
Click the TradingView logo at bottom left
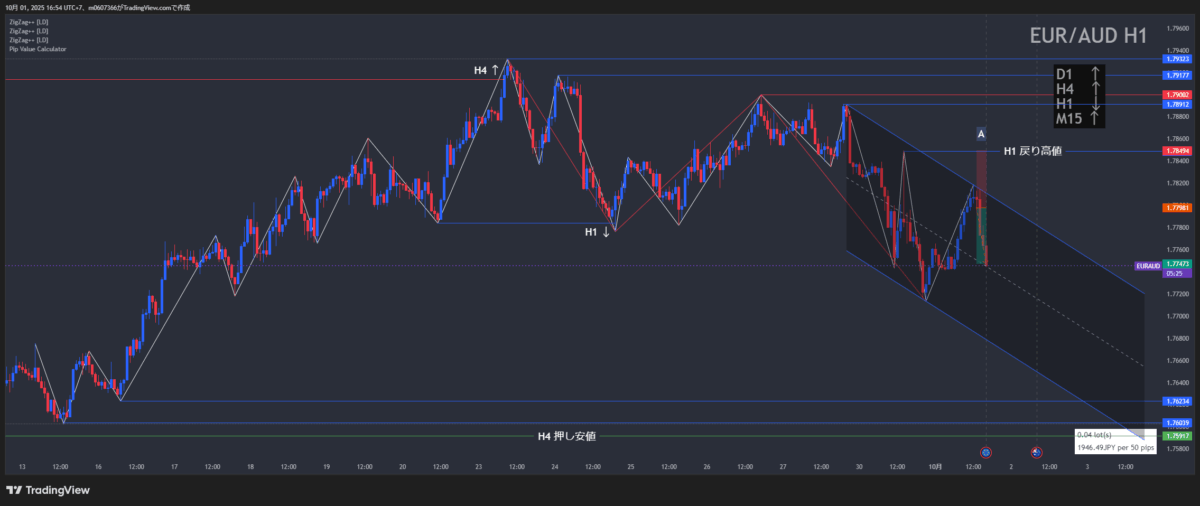(x=47, y=490)
